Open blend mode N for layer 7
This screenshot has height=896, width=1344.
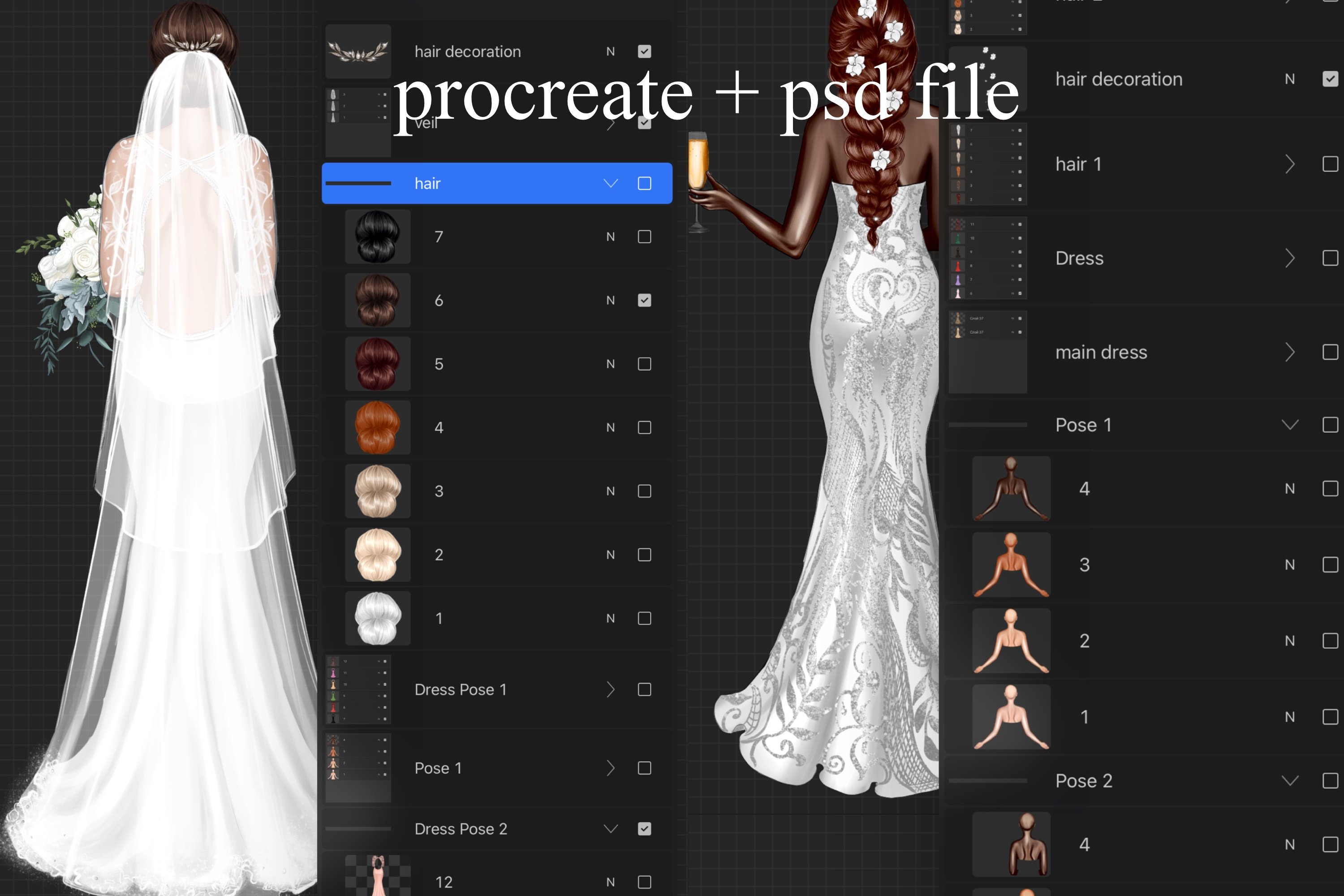(610, 237)
